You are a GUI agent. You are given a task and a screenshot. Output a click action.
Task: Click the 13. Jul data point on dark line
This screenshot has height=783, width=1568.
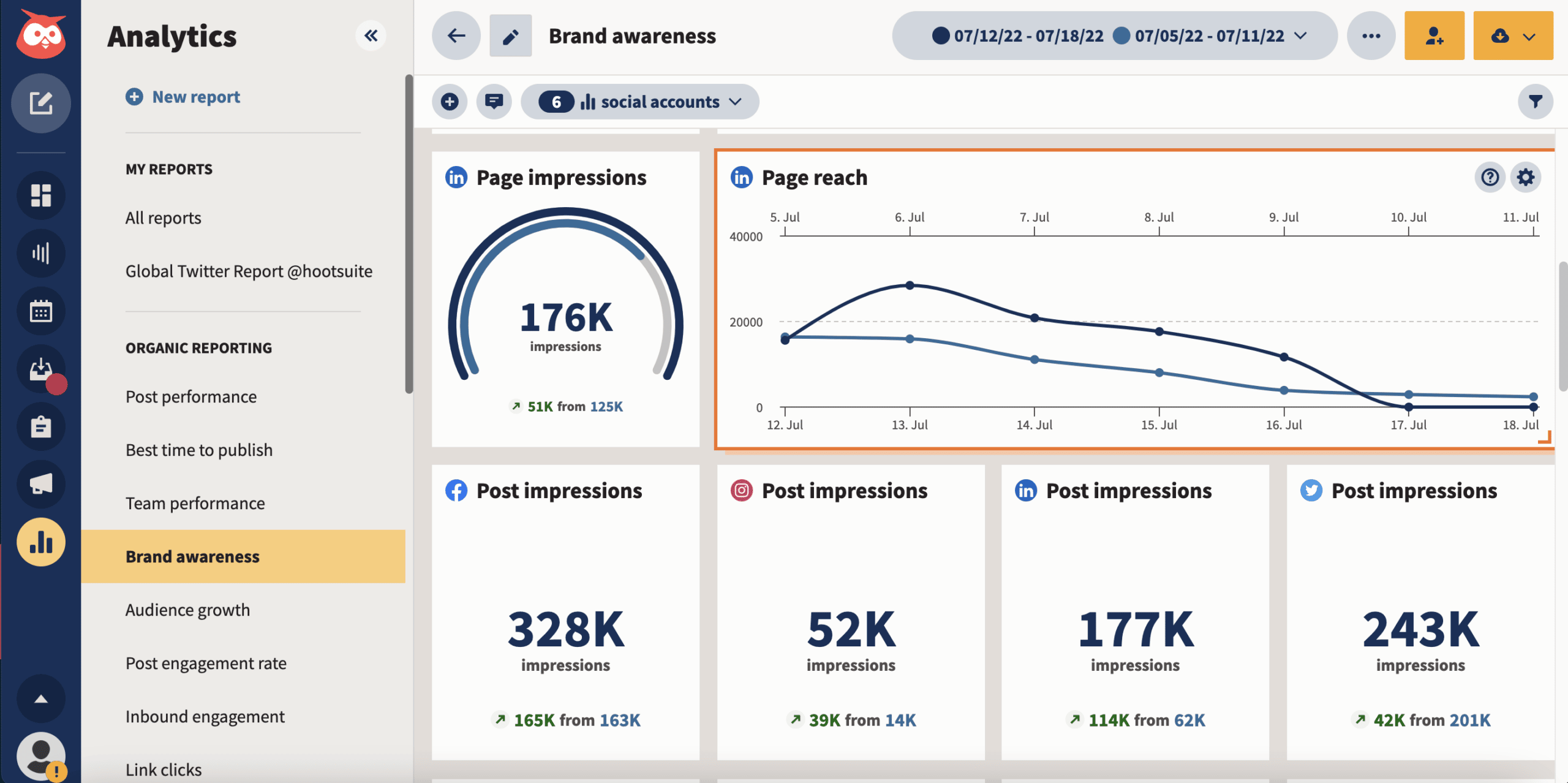(x=910, y=286)
